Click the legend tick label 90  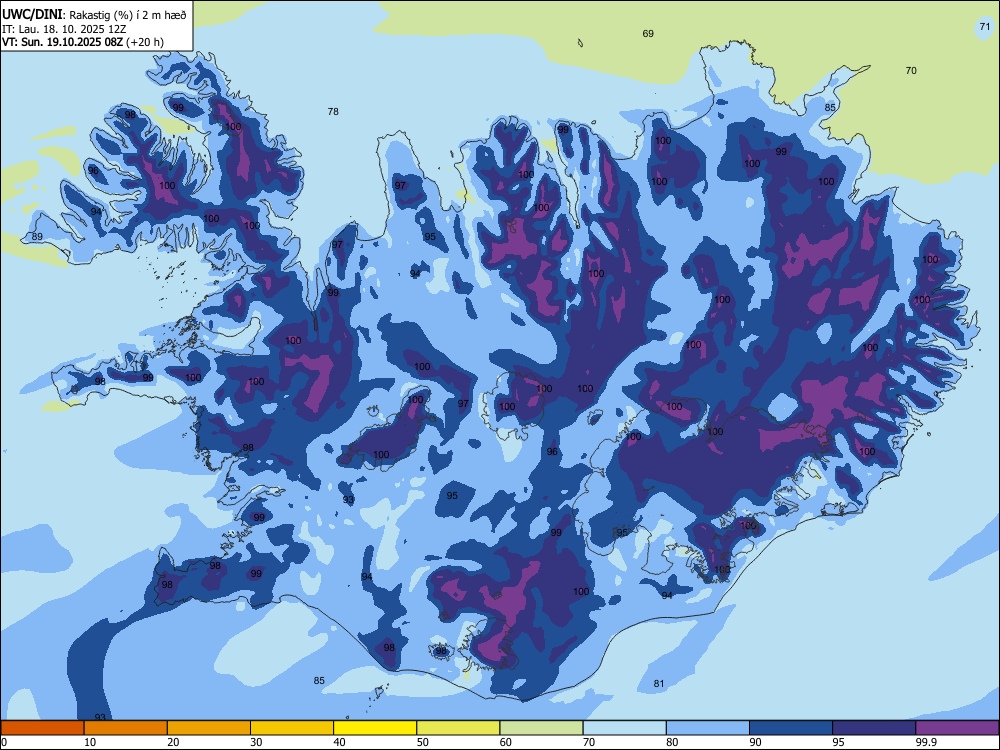coord(756,742)
